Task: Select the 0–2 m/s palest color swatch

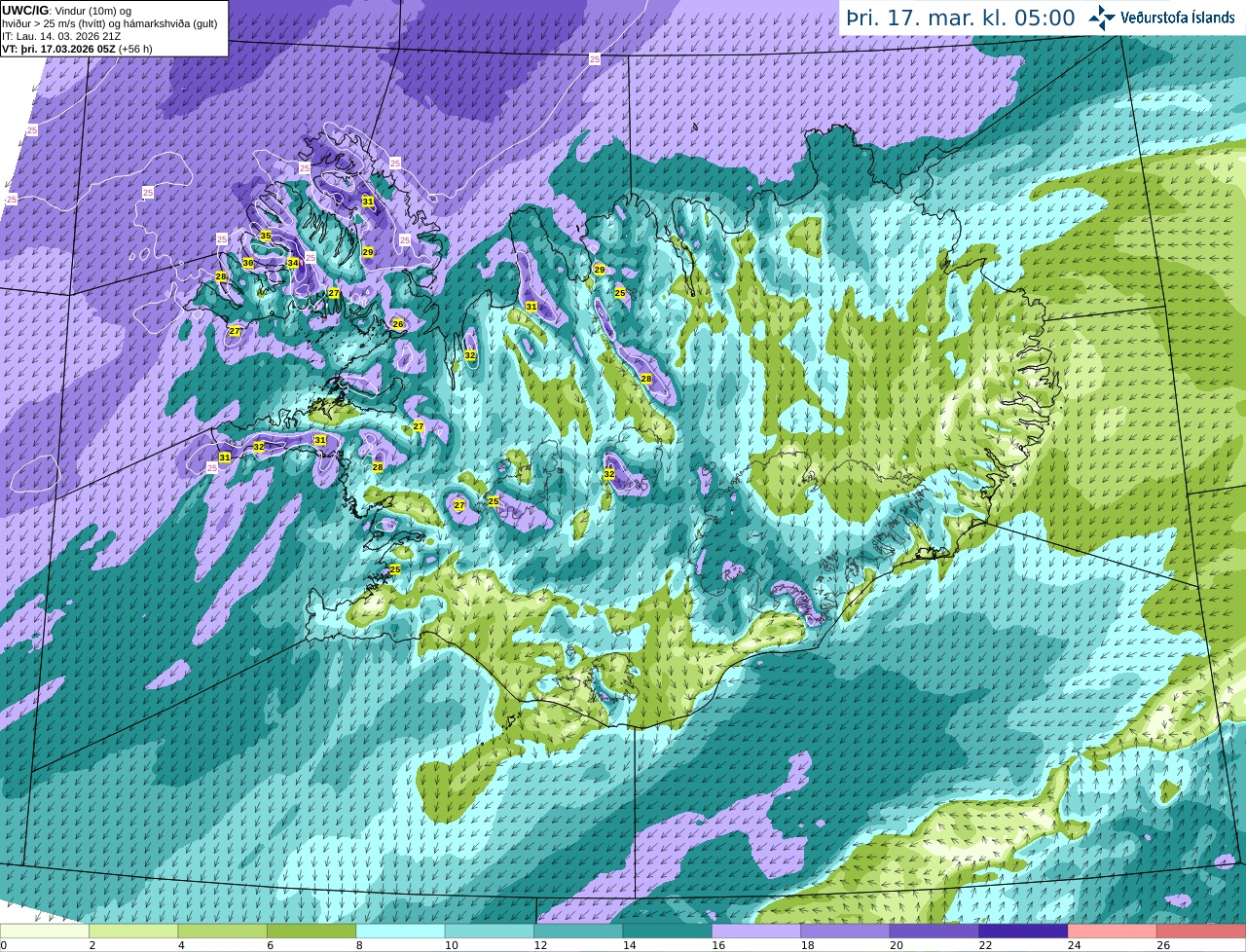Action: click(45, 931)
